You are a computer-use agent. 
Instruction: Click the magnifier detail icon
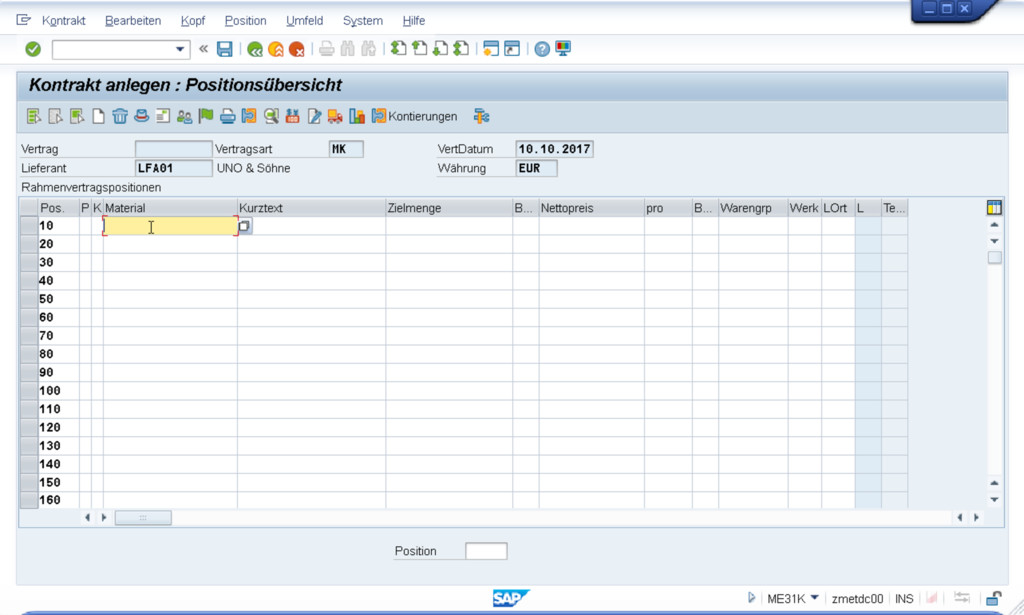(270, 116)
